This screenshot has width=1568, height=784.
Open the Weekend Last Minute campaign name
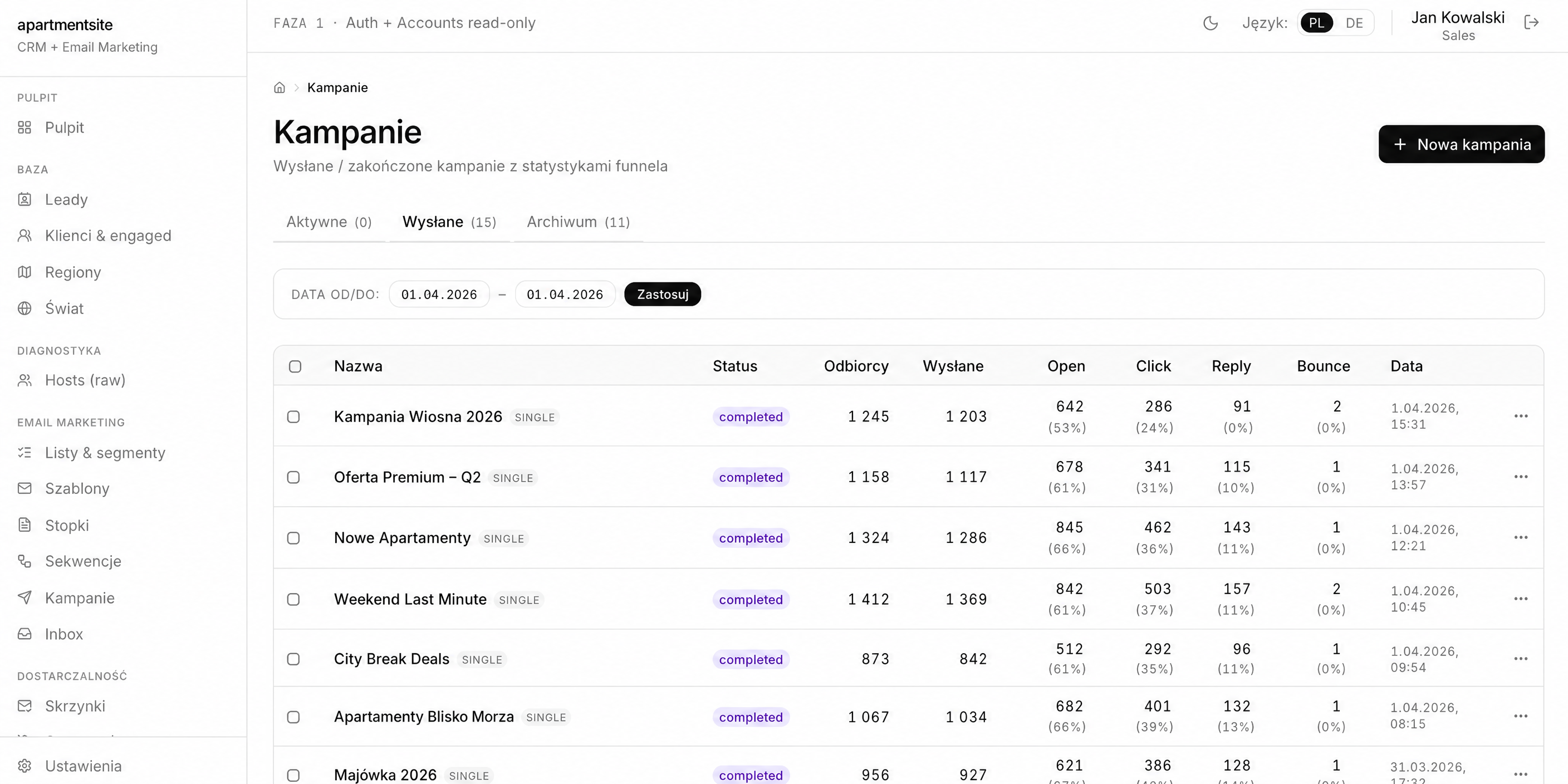(x=410, y=600)
